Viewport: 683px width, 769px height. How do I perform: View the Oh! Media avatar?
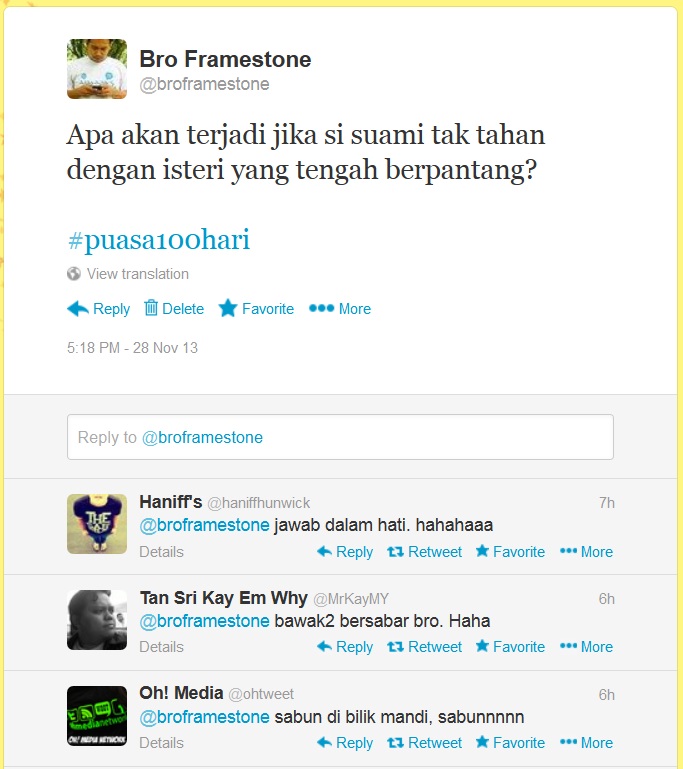pos(97,716)
